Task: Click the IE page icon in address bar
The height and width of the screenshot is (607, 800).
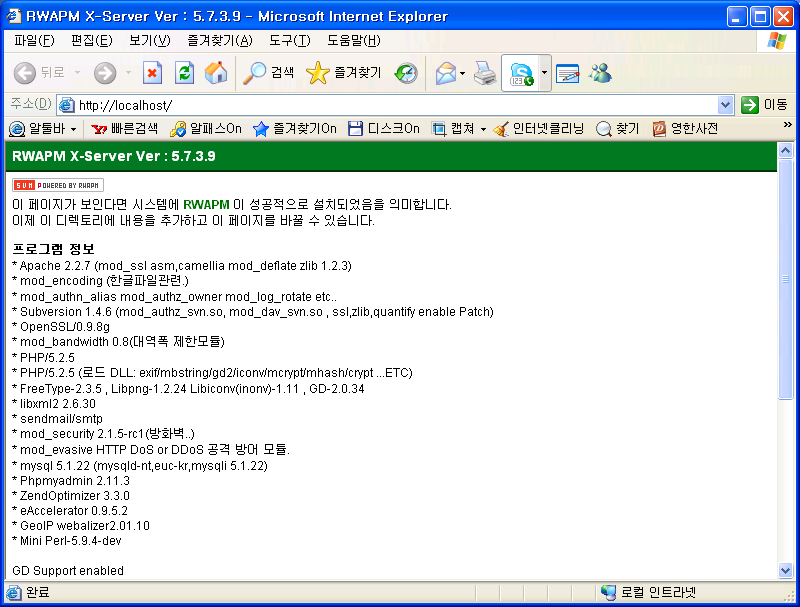Action: tap(67, 105)
